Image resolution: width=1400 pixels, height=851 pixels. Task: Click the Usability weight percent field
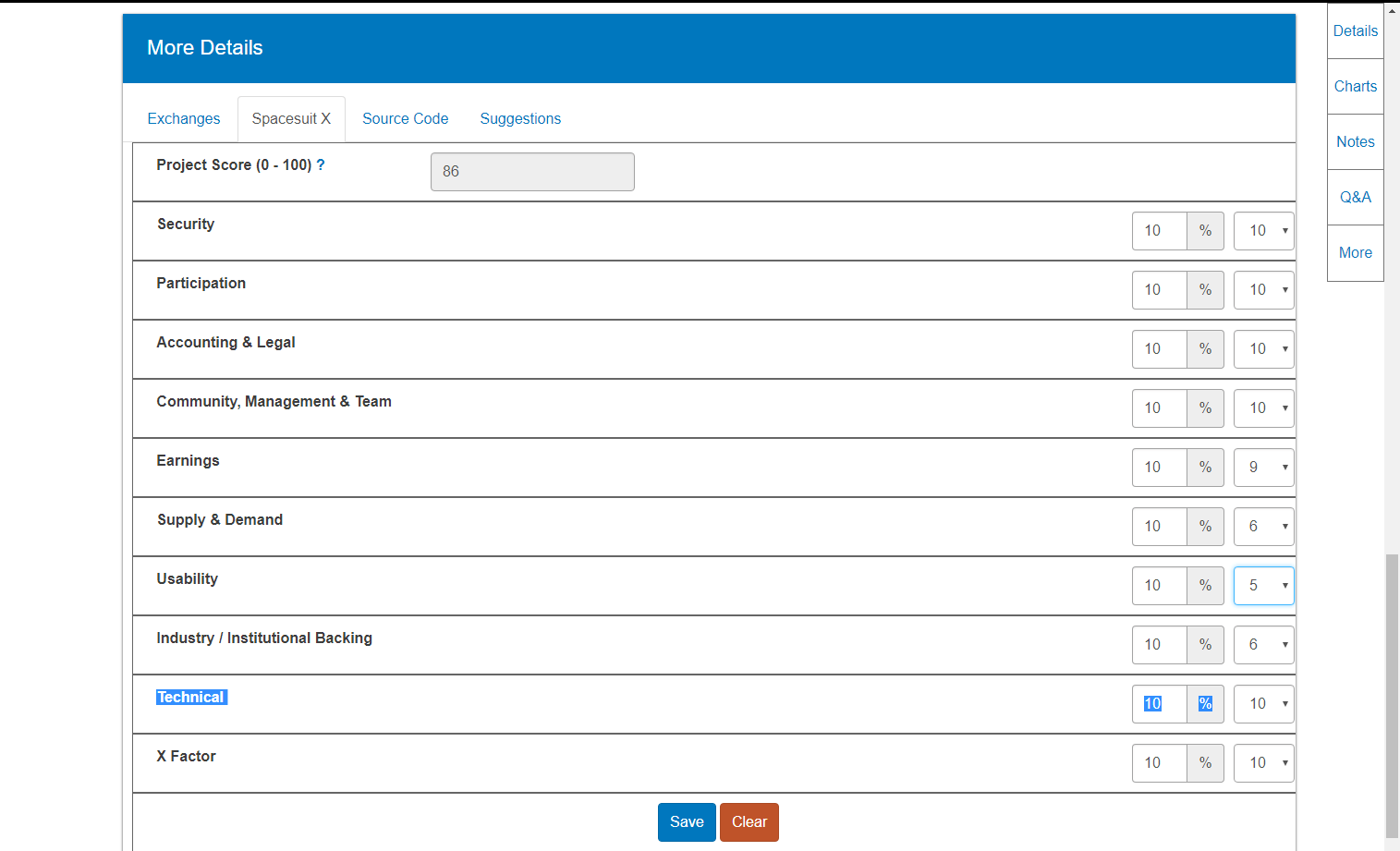(1160, 586)
